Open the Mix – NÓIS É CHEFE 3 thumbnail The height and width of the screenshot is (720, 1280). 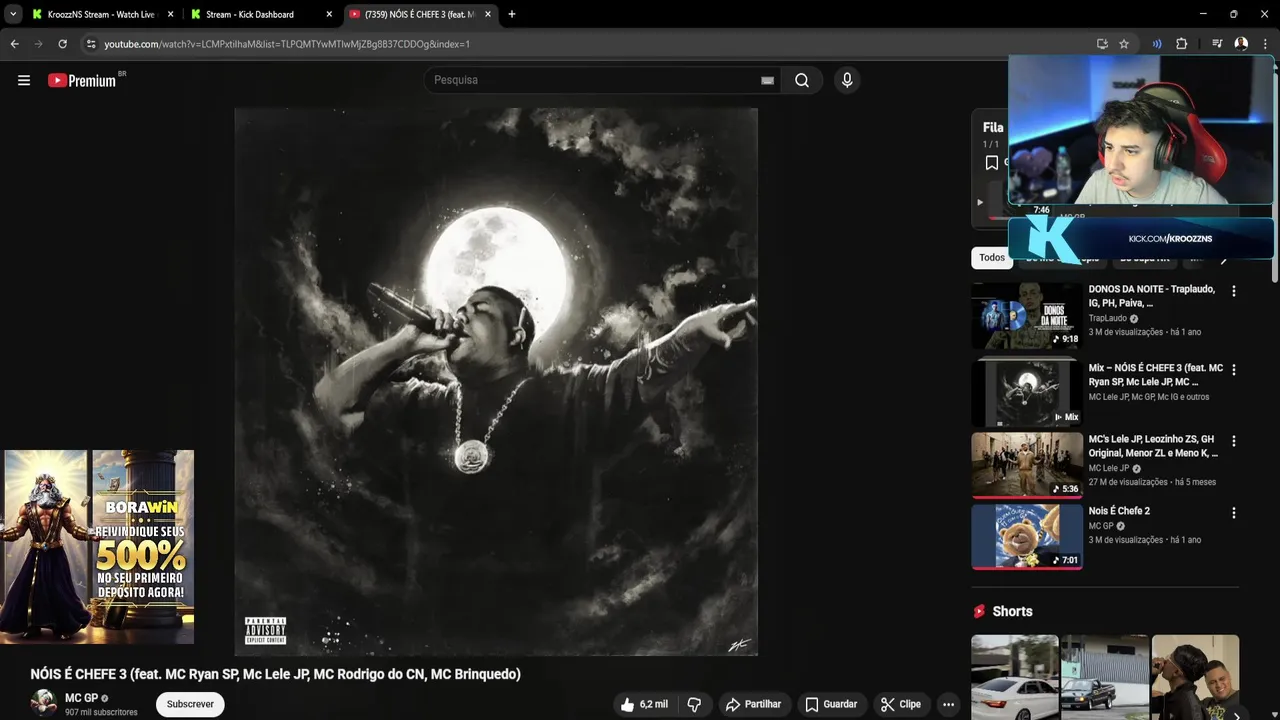point(1027,392)
